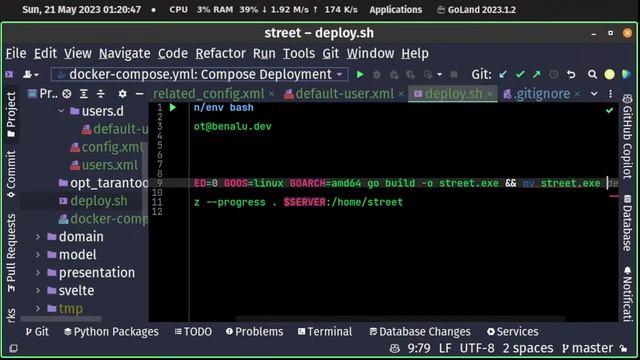Expand the tmp folder

pyautogui.click(x=38, y=309)
